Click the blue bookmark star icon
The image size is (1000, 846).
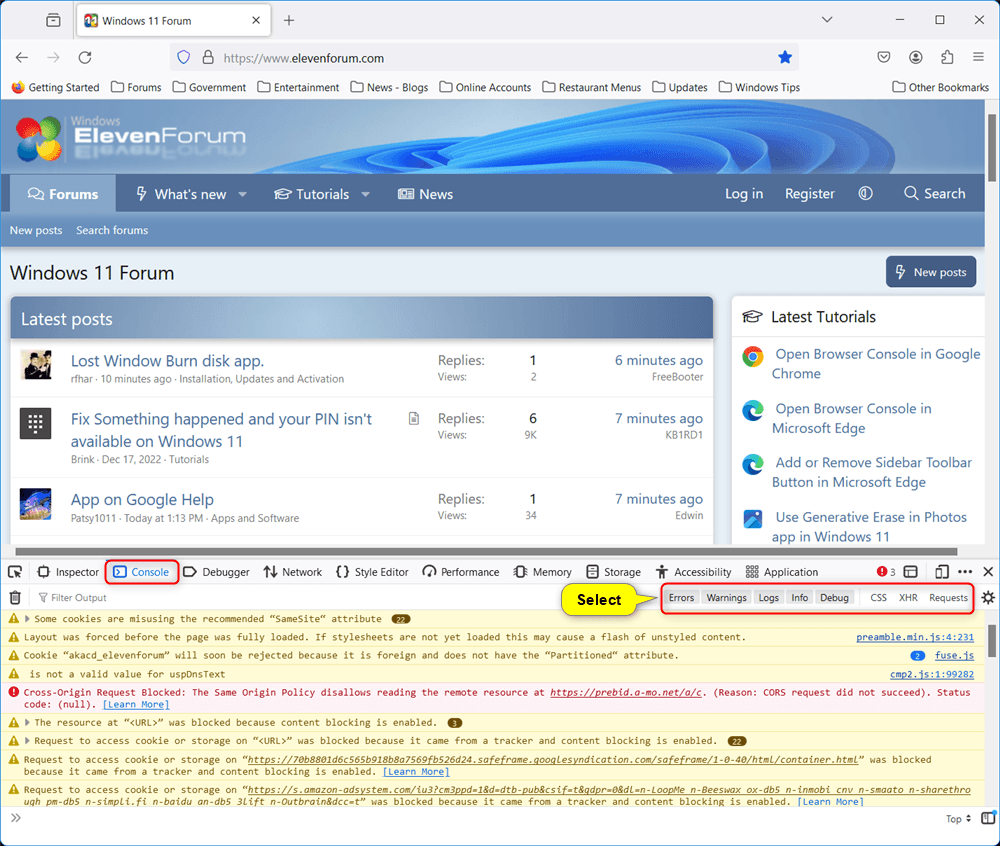click(785, 57)
